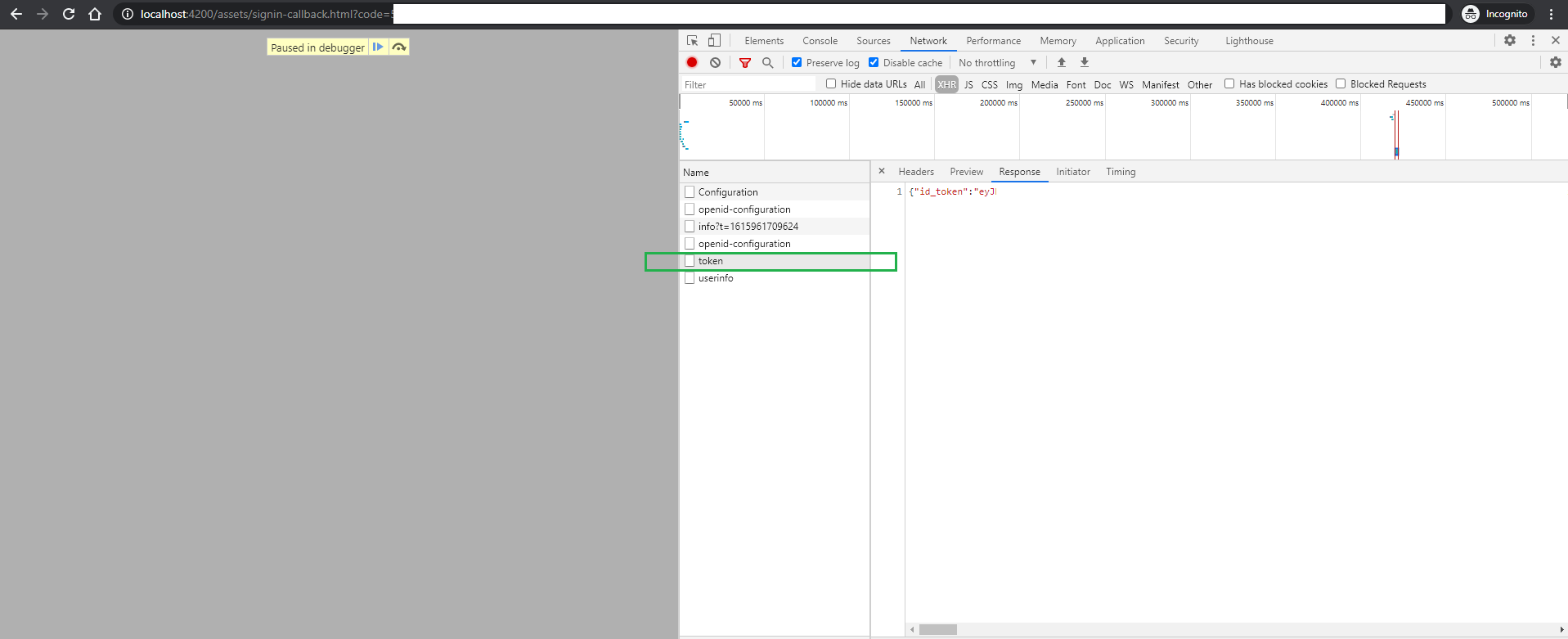Toggle device toolbar icon
1568x639 pixels.
coord(714,40)
